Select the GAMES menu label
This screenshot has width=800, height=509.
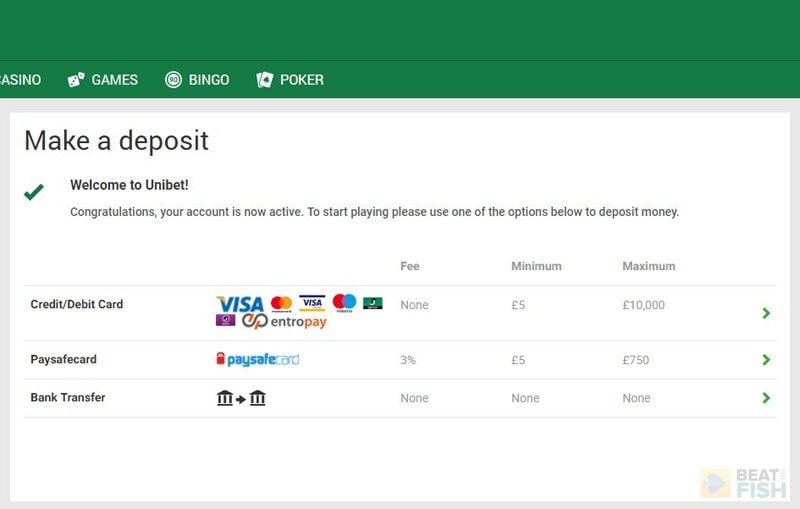[x=115, y=80]
